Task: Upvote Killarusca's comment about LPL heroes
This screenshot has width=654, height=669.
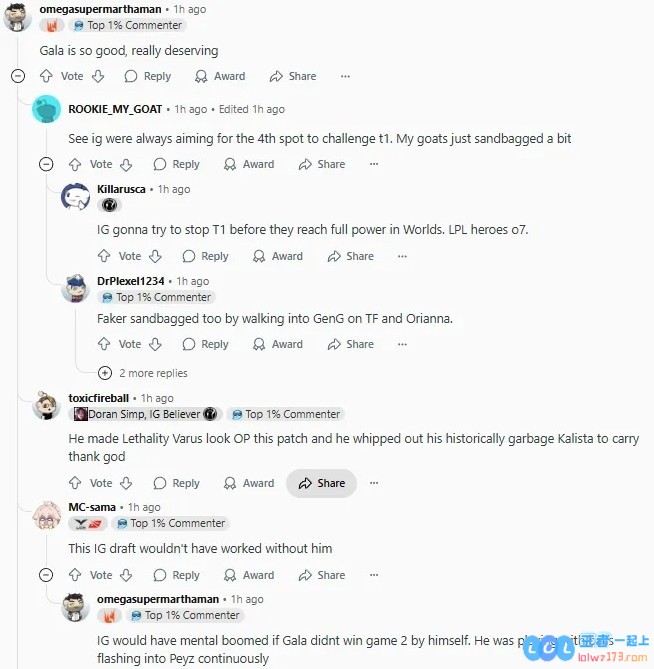Action: [104, 256]
